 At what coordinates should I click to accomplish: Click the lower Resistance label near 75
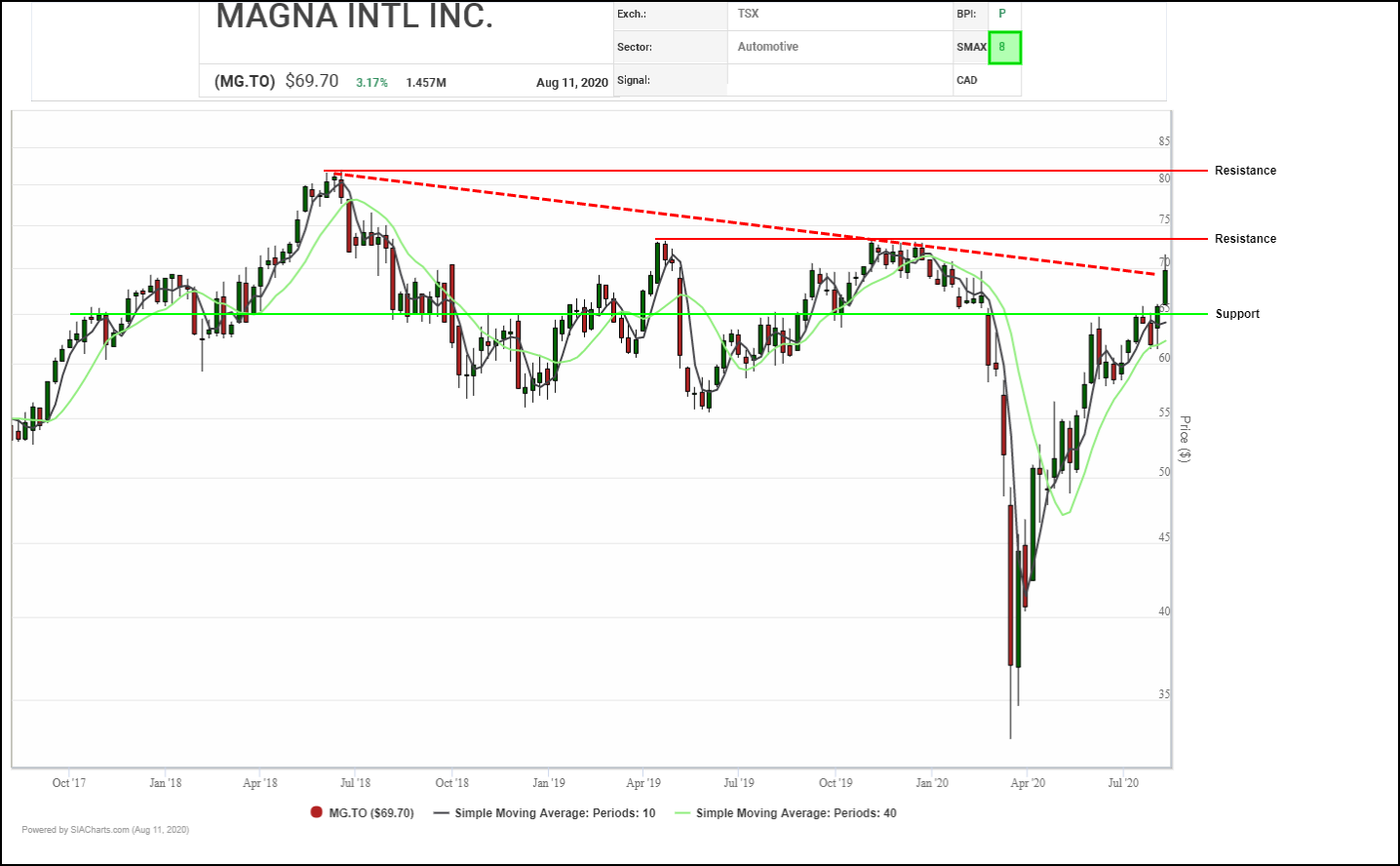[x=1245, y=239]
